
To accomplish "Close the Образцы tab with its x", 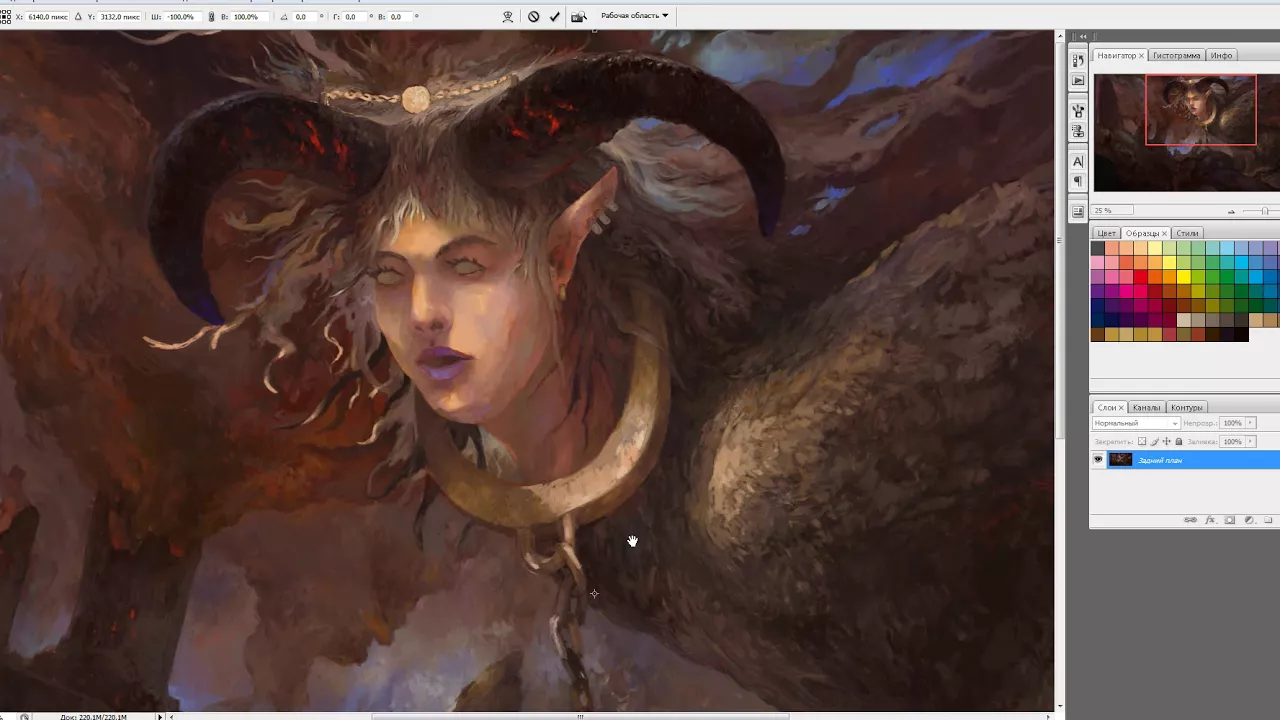I will click(1164, 233).
